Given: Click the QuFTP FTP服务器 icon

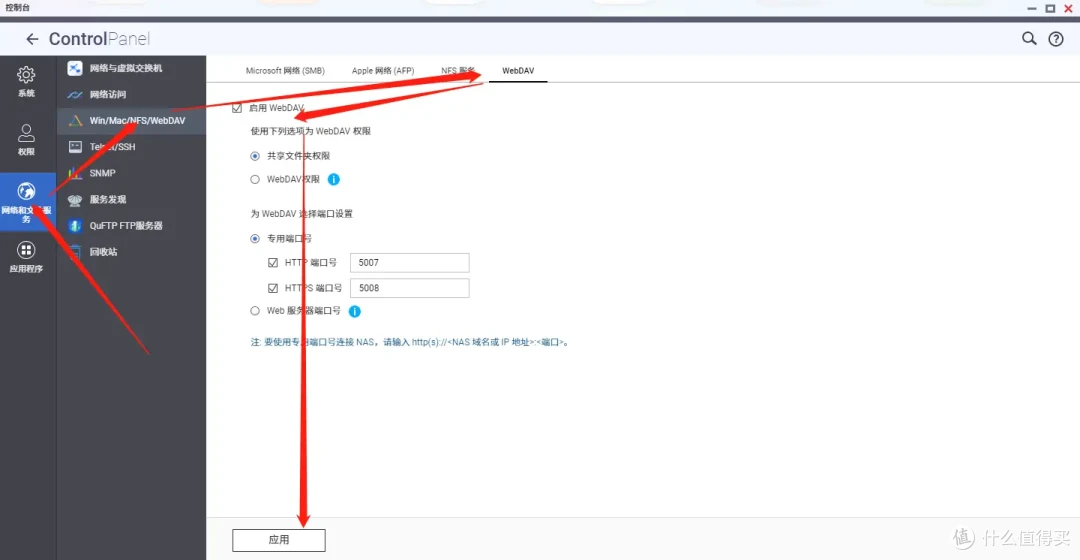Looking at the screenshot, I should (x=75, y=226).
